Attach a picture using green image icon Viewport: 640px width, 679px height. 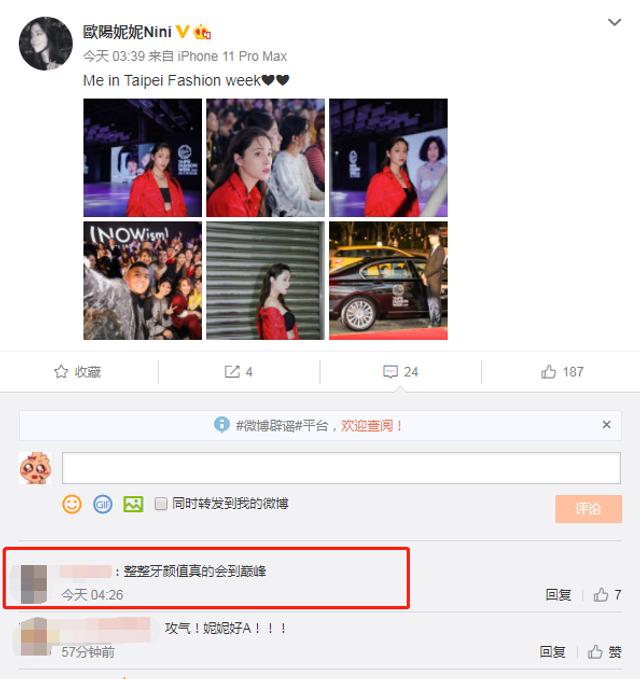click(133, 504)
